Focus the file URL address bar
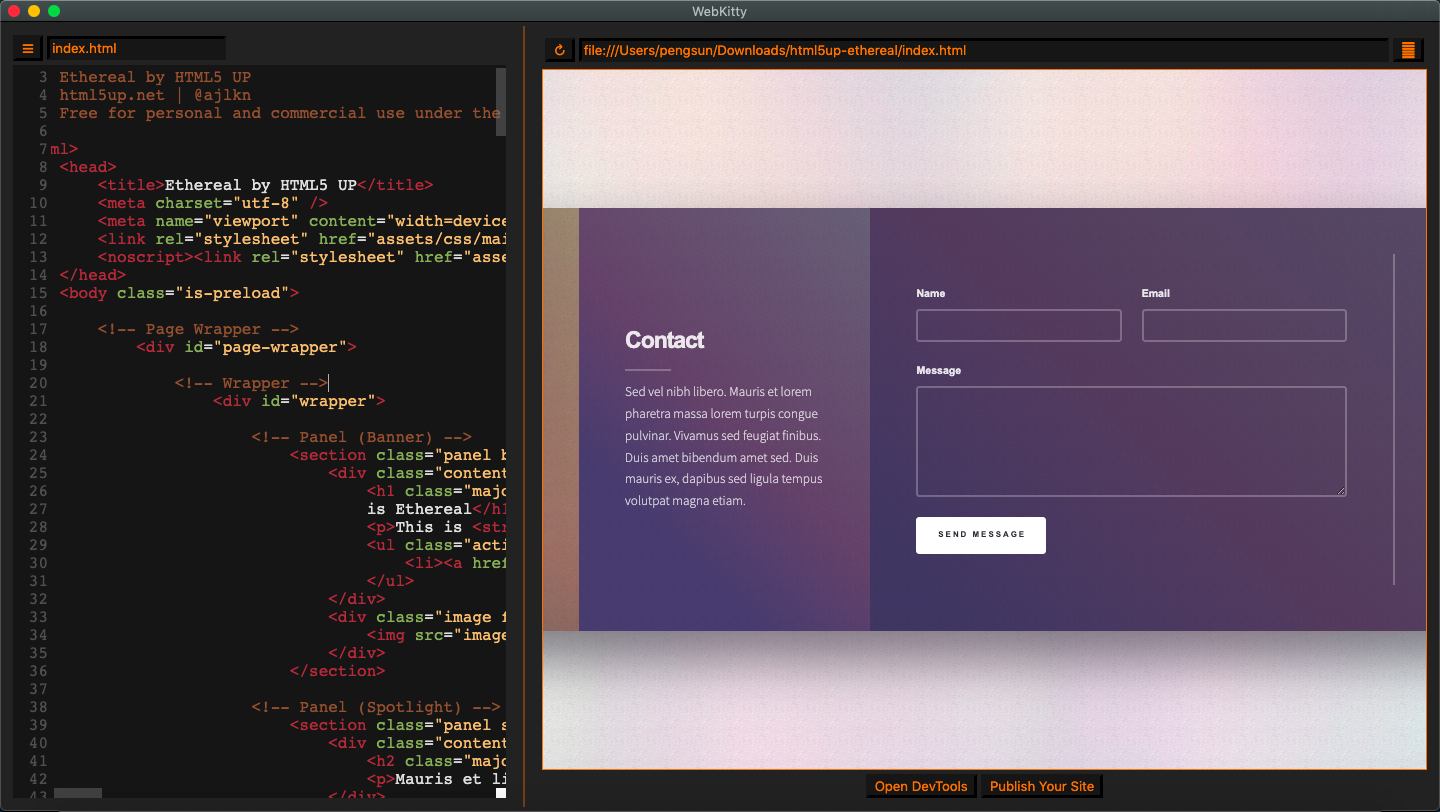This screenshot has height=812, width=1440. pyautogui.click(x=984, y=50)
